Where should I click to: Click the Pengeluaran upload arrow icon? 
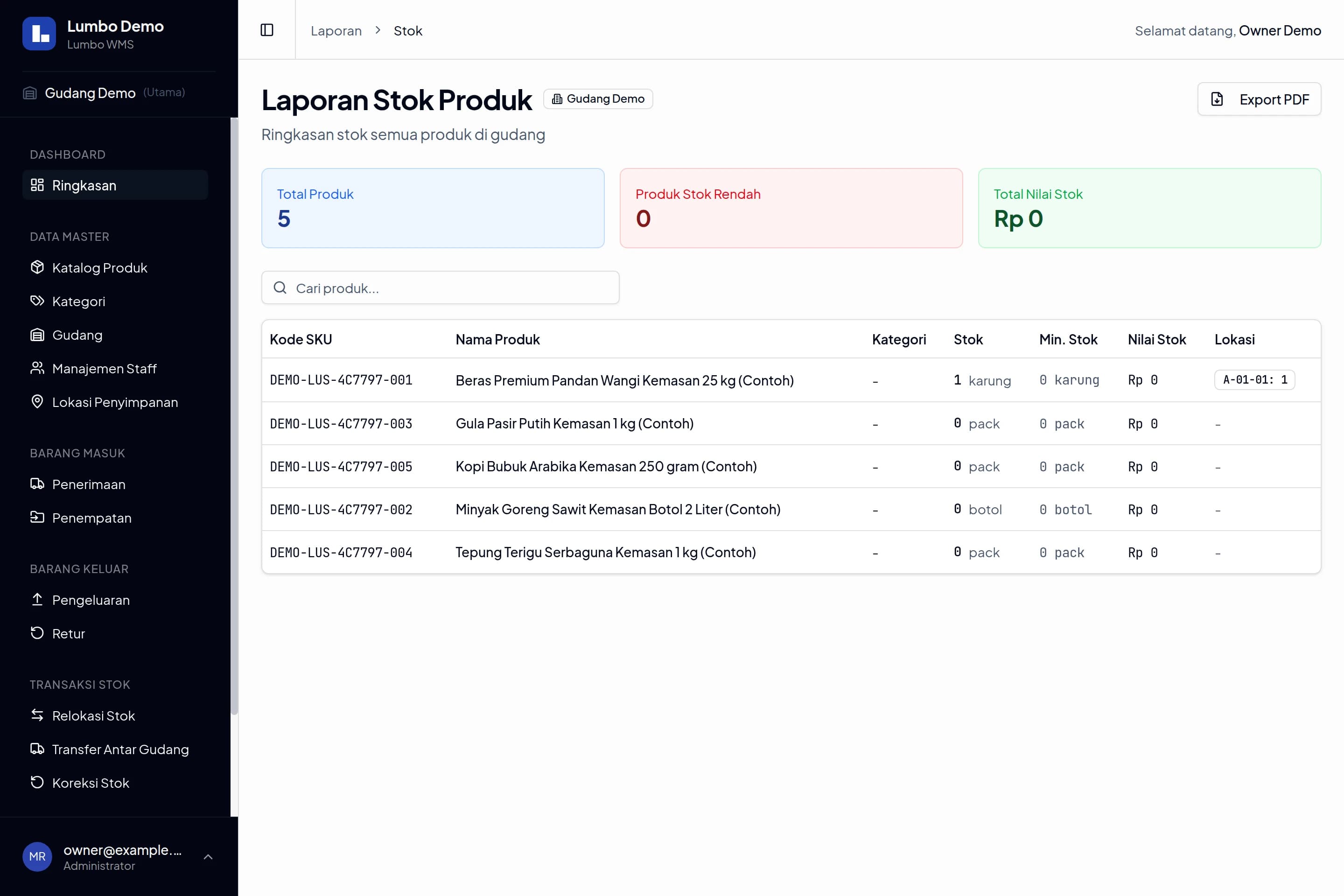click(x=37, y=599)
